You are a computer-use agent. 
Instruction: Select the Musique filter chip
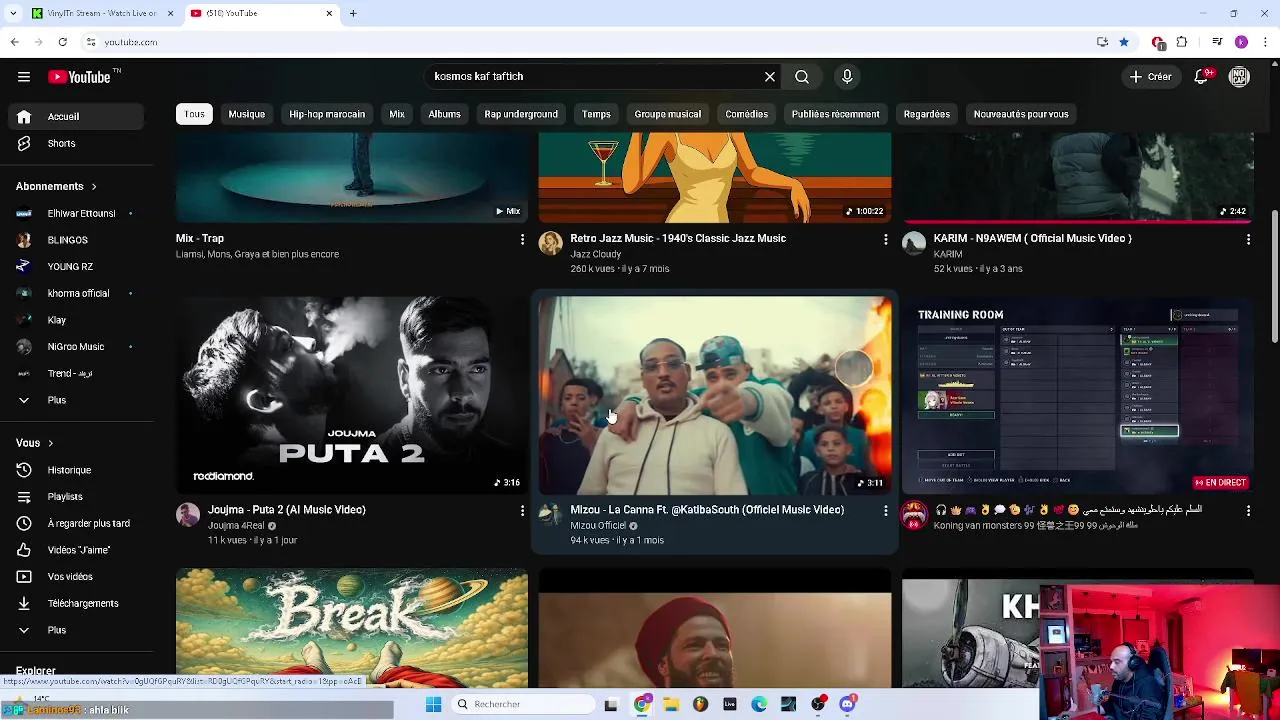coord(247,114)
